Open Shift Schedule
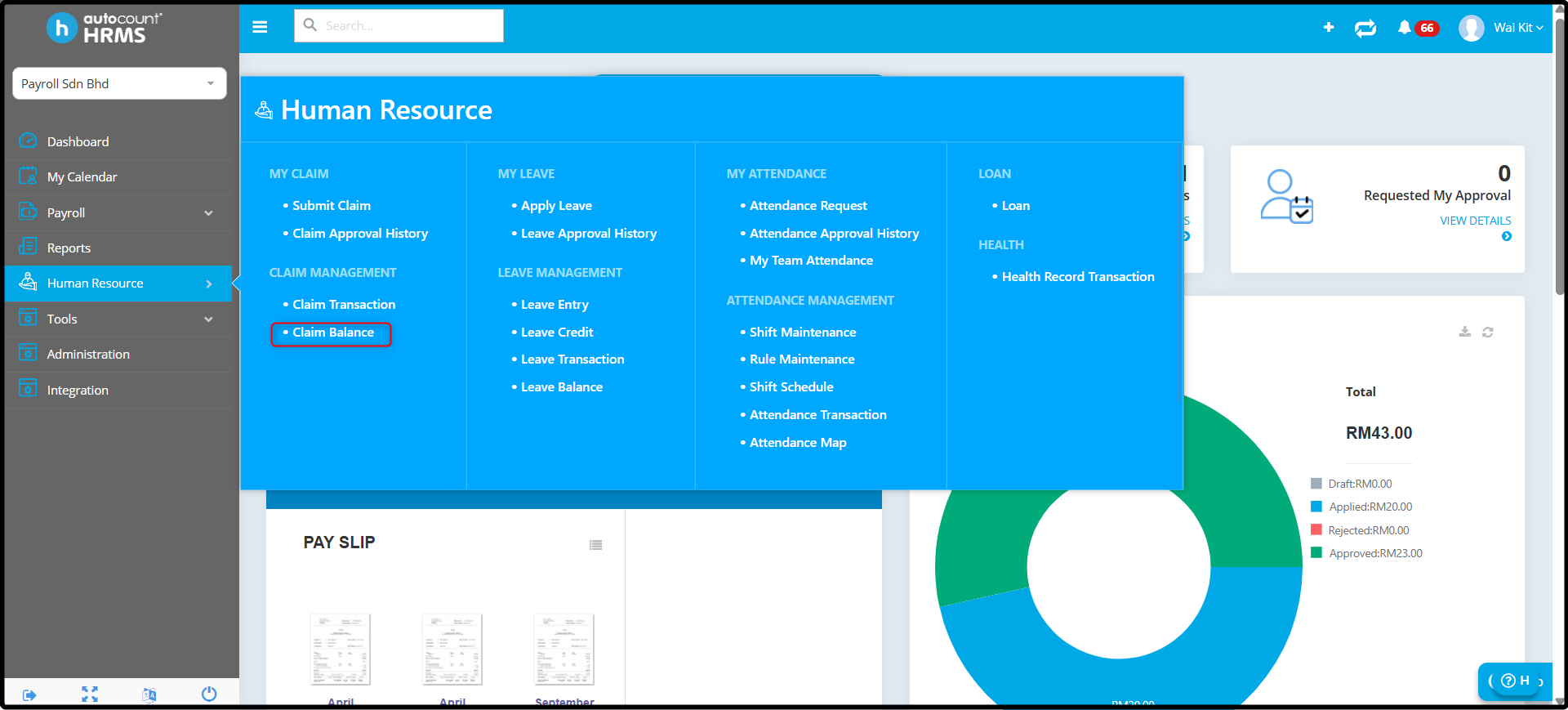The width and height of the screenshot is (1568, 710). click(791, 387)
